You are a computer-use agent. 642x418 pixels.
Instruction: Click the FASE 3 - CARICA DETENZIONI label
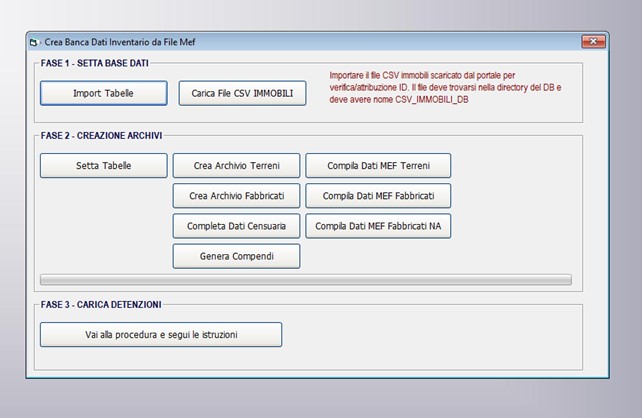pos(101,305)
